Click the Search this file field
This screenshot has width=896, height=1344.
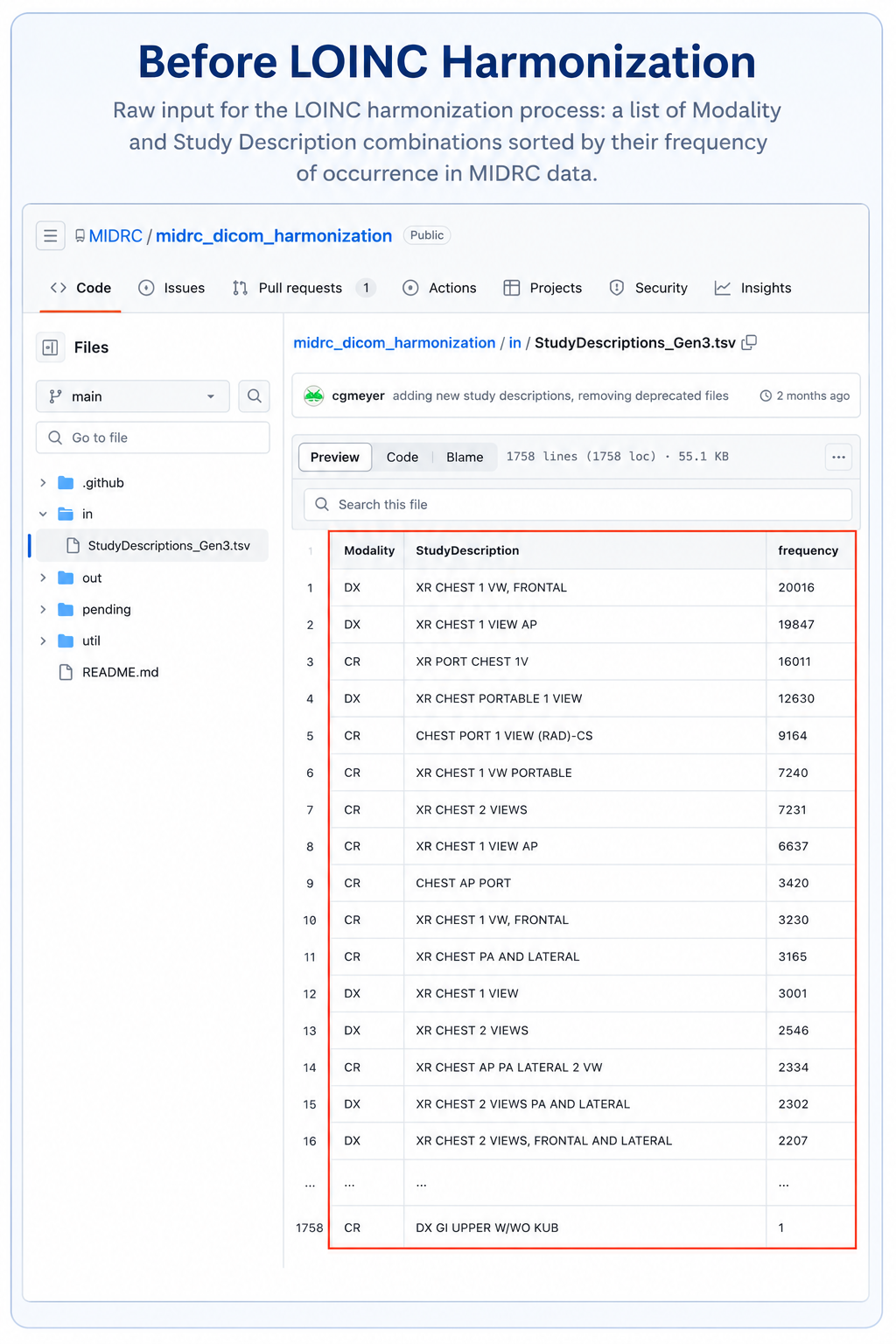[x=577, y=505]
